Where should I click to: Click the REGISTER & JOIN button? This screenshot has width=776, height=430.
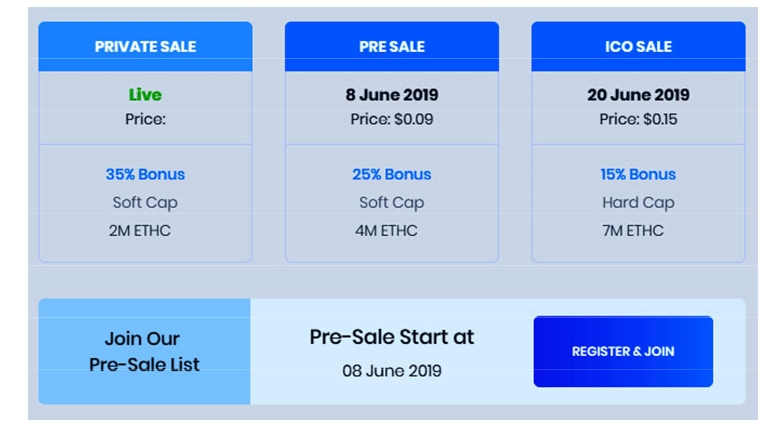[623, 351]
